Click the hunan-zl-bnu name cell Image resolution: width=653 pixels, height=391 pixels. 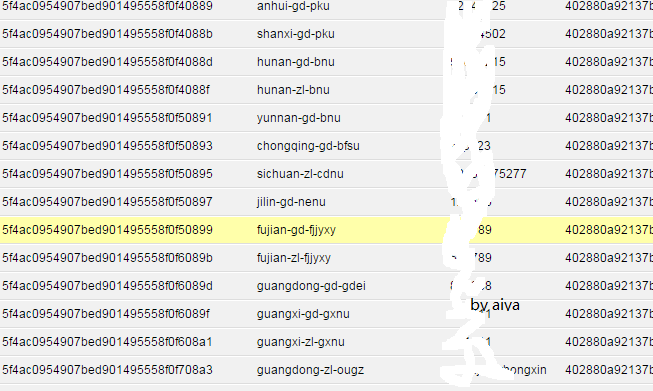click(x=293, y=90)
